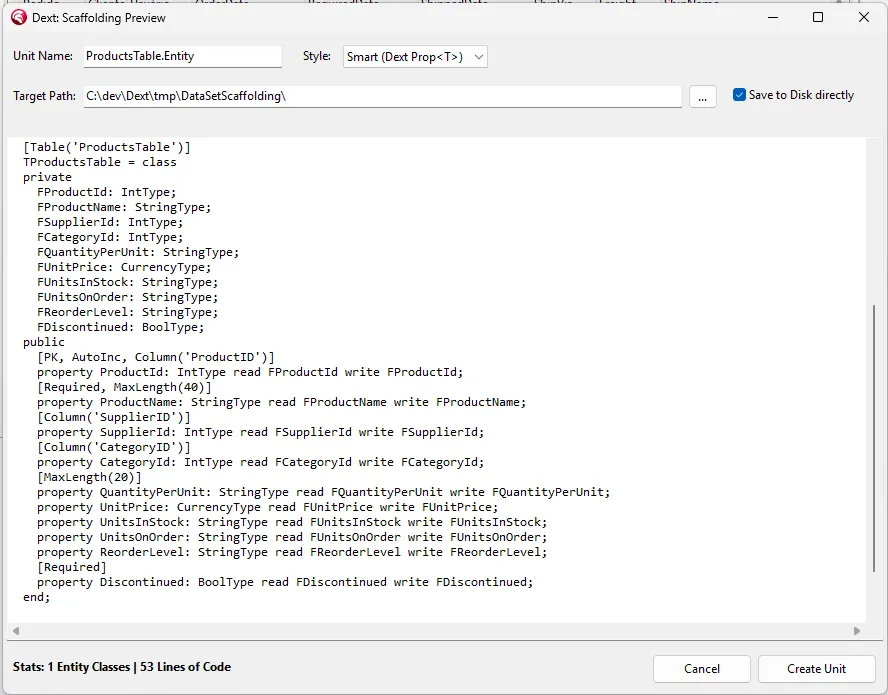Click the line "TProductsTable = class"

100,163
